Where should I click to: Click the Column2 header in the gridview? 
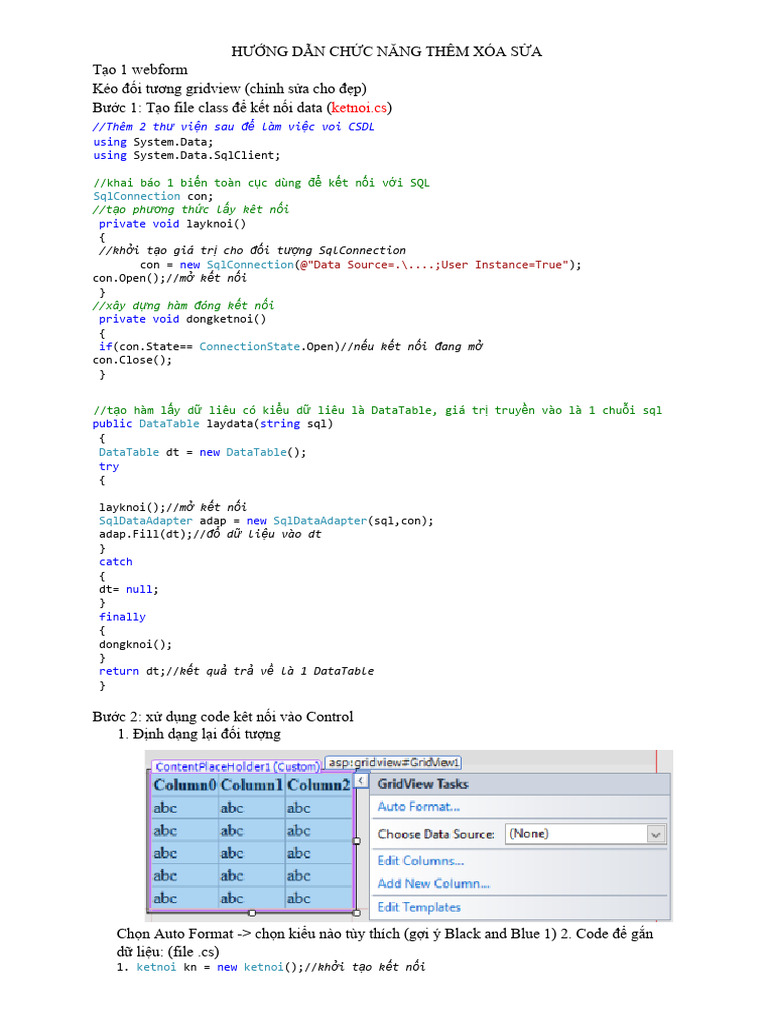pos(319,785)
